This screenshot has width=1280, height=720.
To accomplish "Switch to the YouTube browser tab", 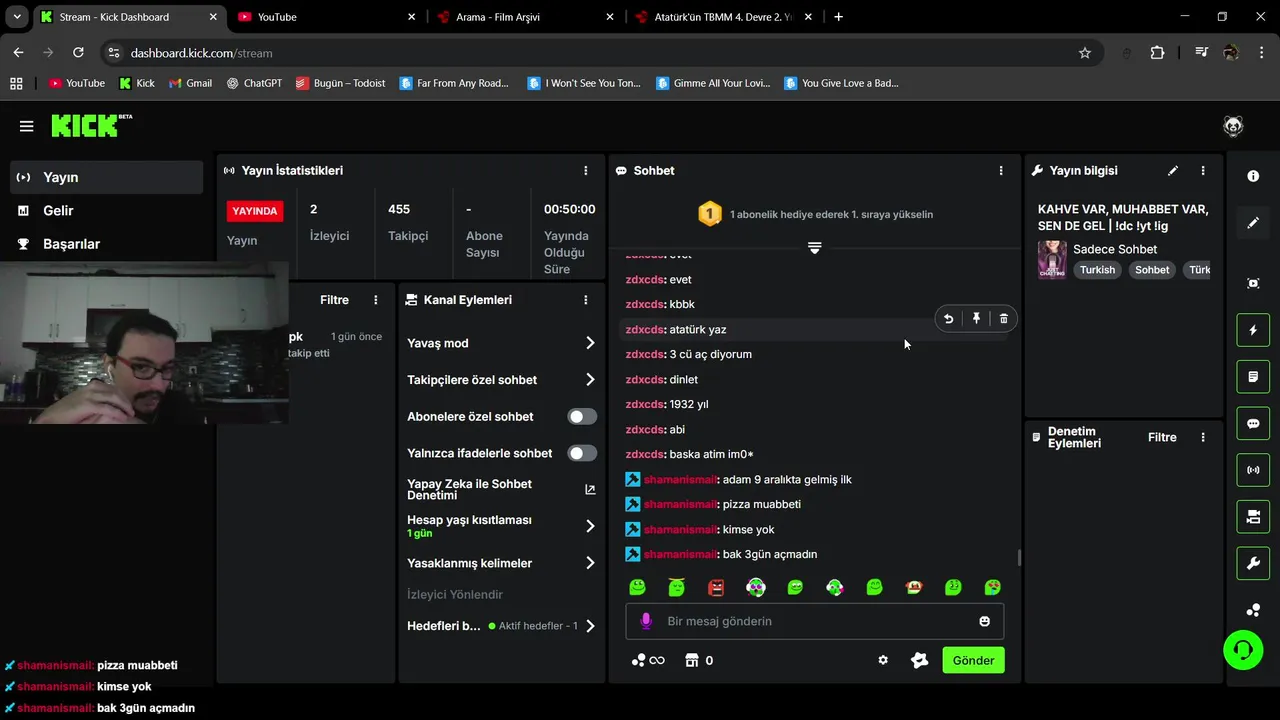I will [x=327, y=17].
